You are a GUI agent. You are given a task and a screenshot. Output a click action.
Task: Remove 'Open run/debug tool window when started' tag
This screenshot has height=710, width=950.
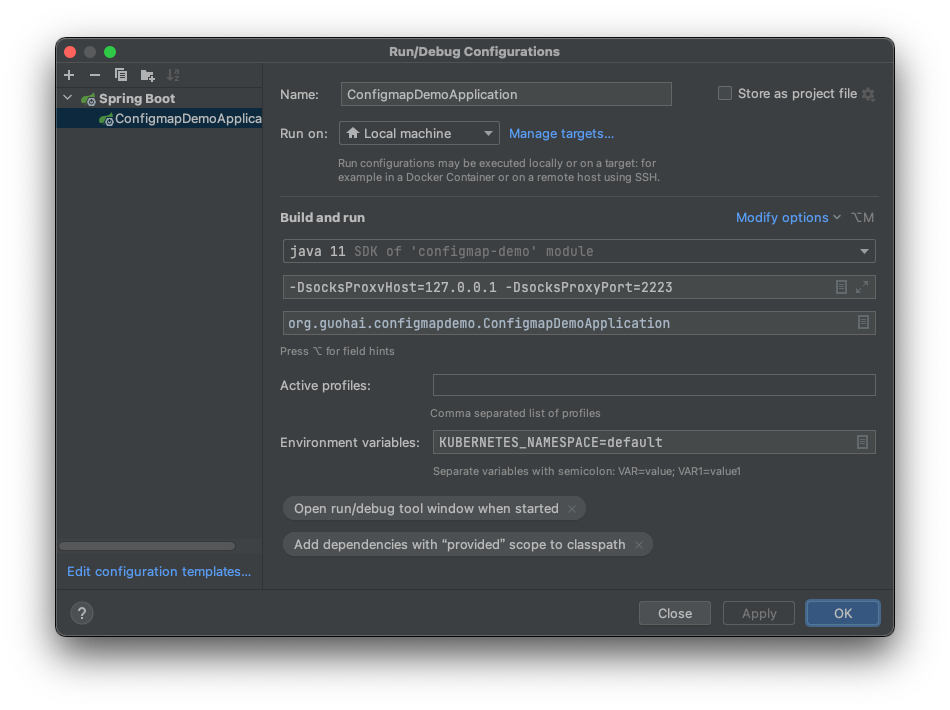(571, 509)
